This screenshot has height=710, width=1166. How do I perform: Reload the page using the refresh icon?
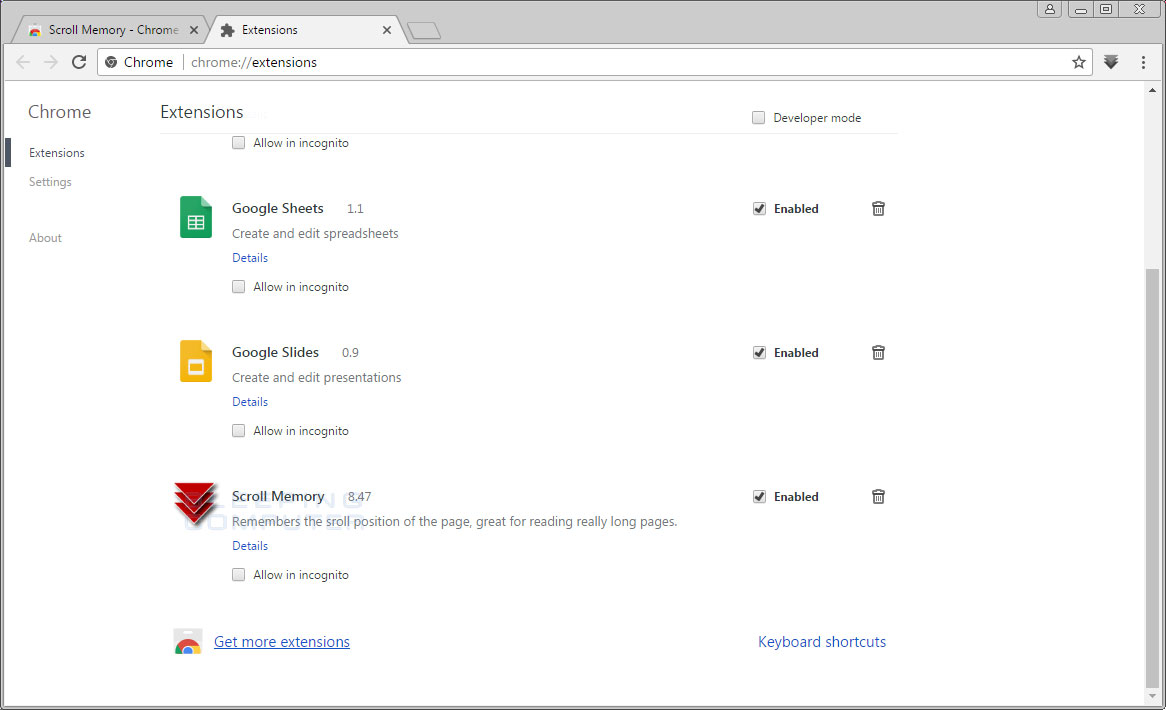(79, 61)
